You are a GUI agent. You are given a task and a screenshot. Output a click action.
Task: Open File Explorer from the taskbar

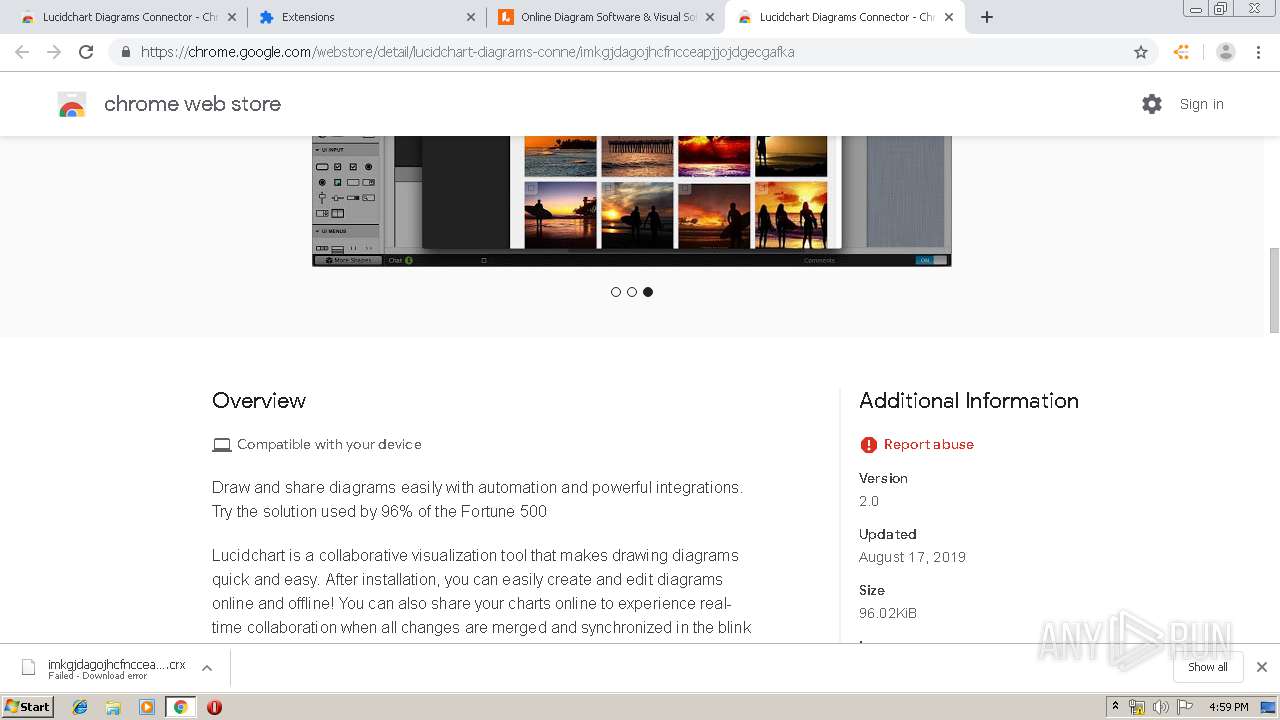pos(113,707)
